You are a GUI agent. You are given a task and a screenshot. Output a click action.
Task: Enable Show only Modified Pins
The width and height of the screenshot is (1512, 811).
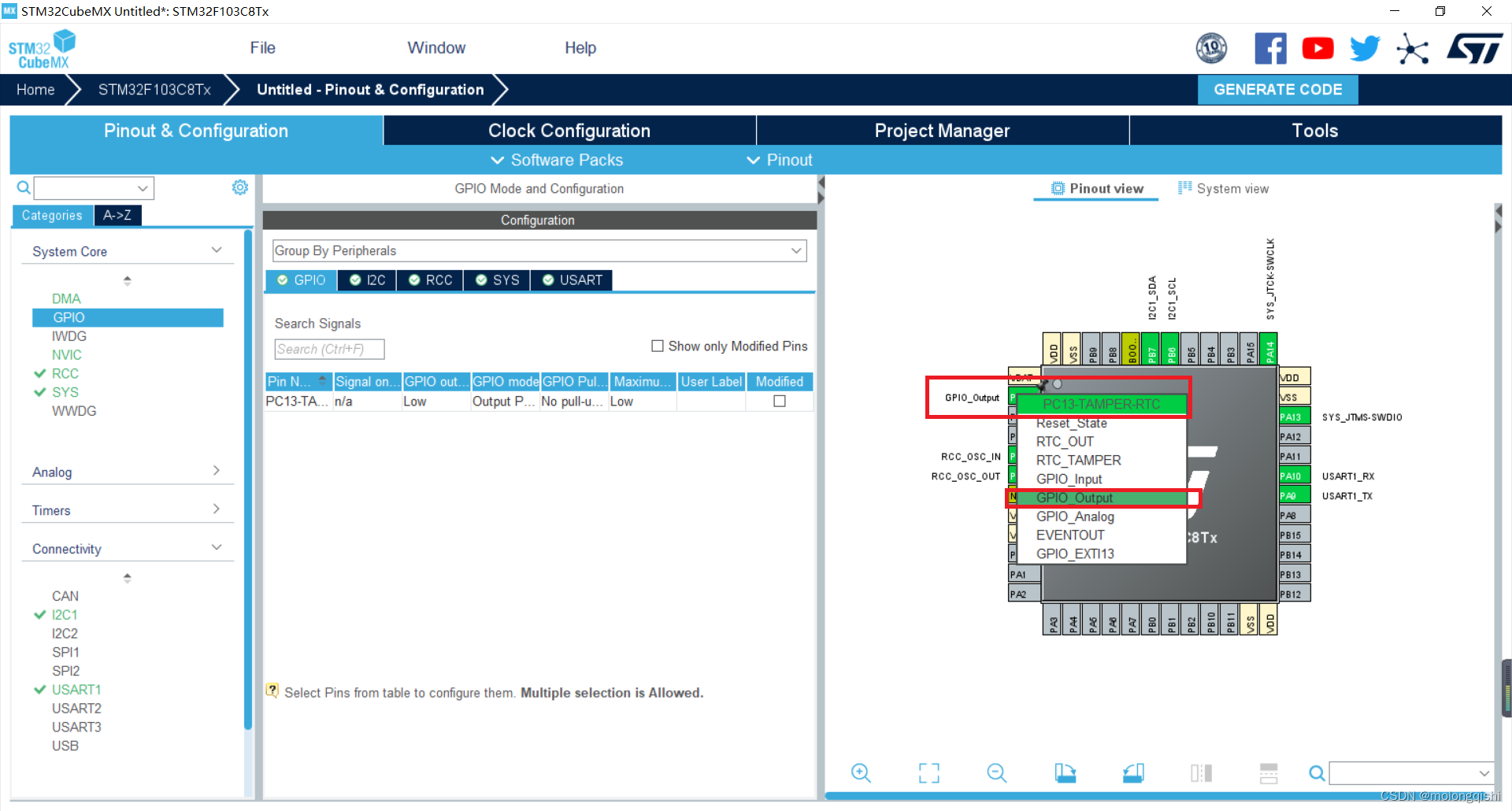pos(658,346)
